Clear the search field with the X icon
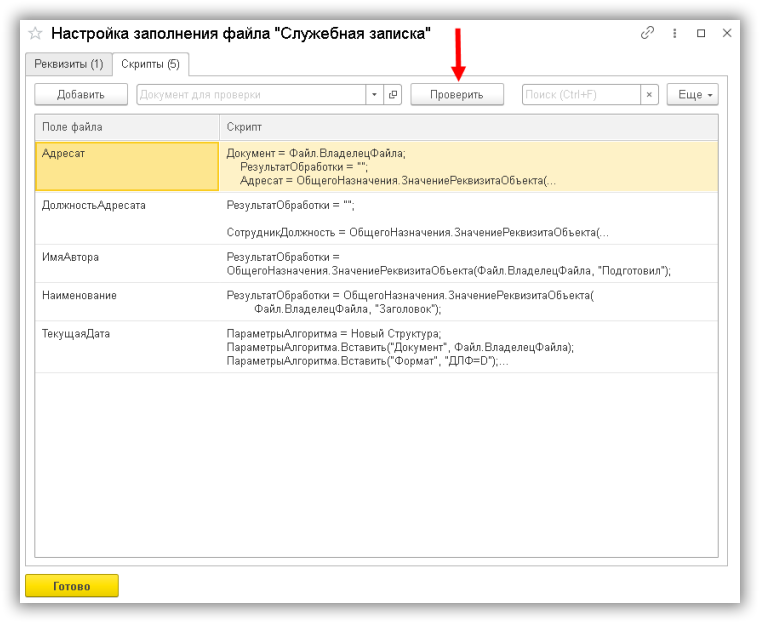The image size is (760, 623). point(650,95)
